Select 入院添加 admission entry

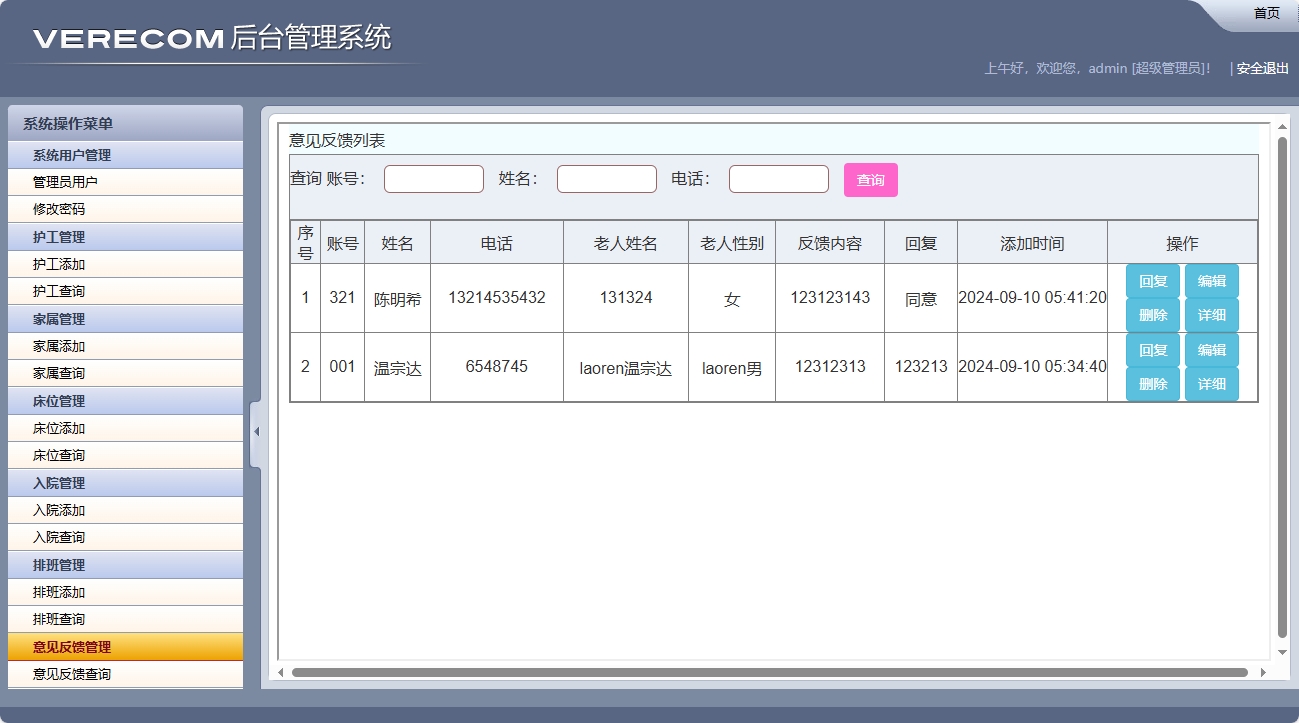click(124, 510)
